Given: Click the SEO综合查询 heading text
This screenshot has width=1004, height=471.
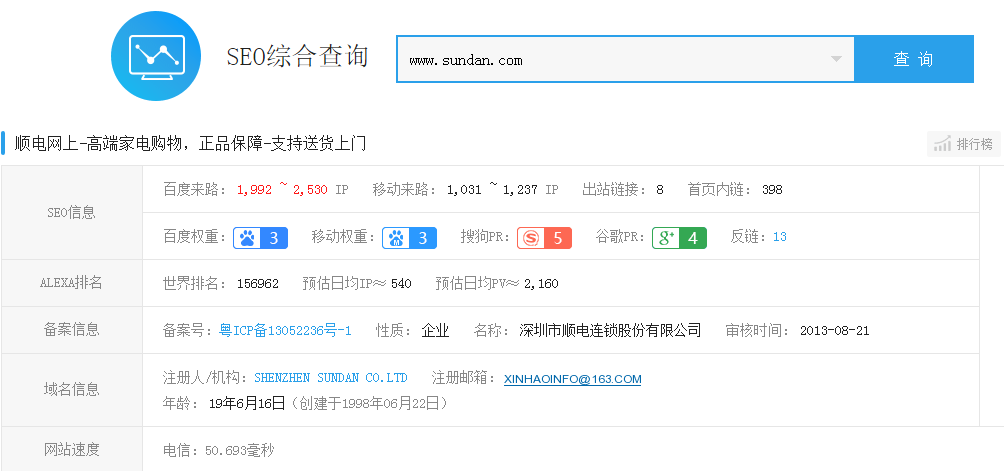Looking at the screenshot, I should pos(297,56).
